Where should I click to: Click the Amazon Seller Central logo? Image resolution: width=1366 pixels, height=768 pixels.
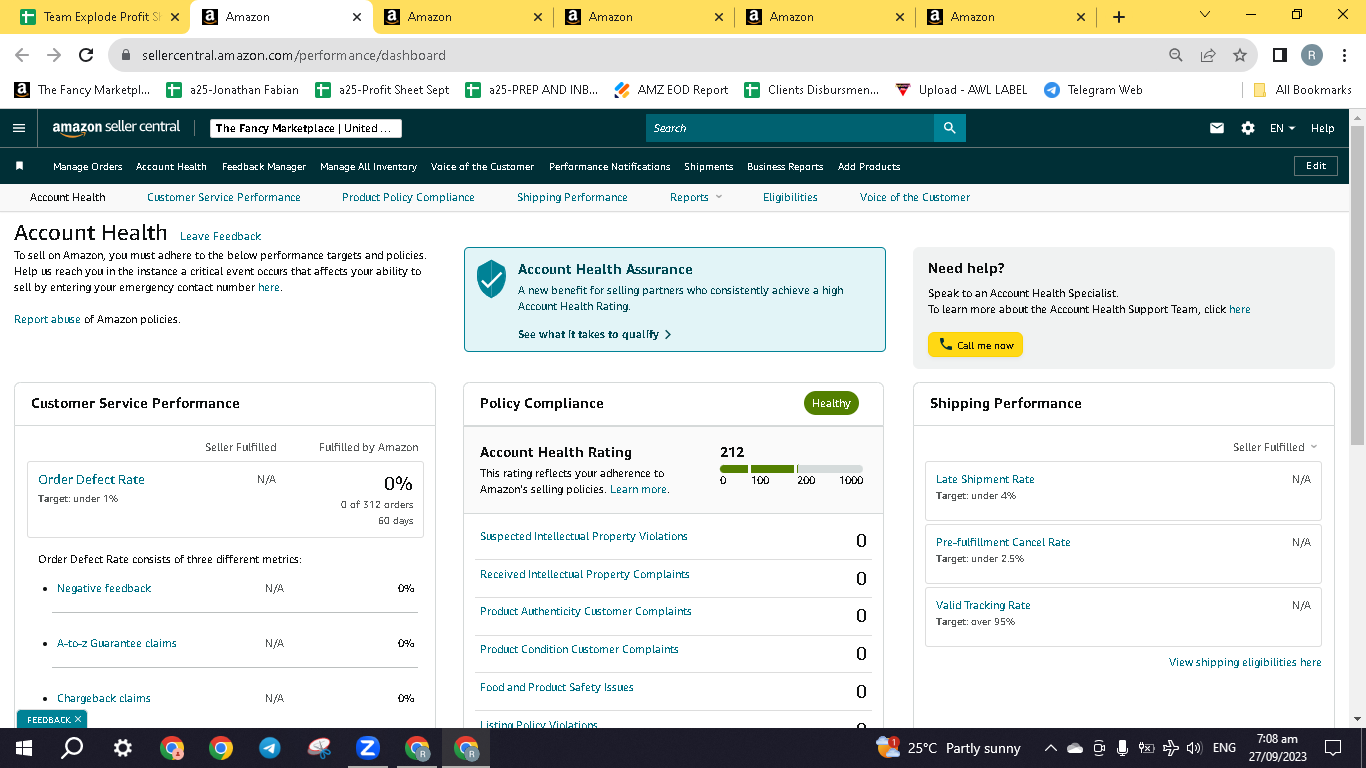[116, 128]
